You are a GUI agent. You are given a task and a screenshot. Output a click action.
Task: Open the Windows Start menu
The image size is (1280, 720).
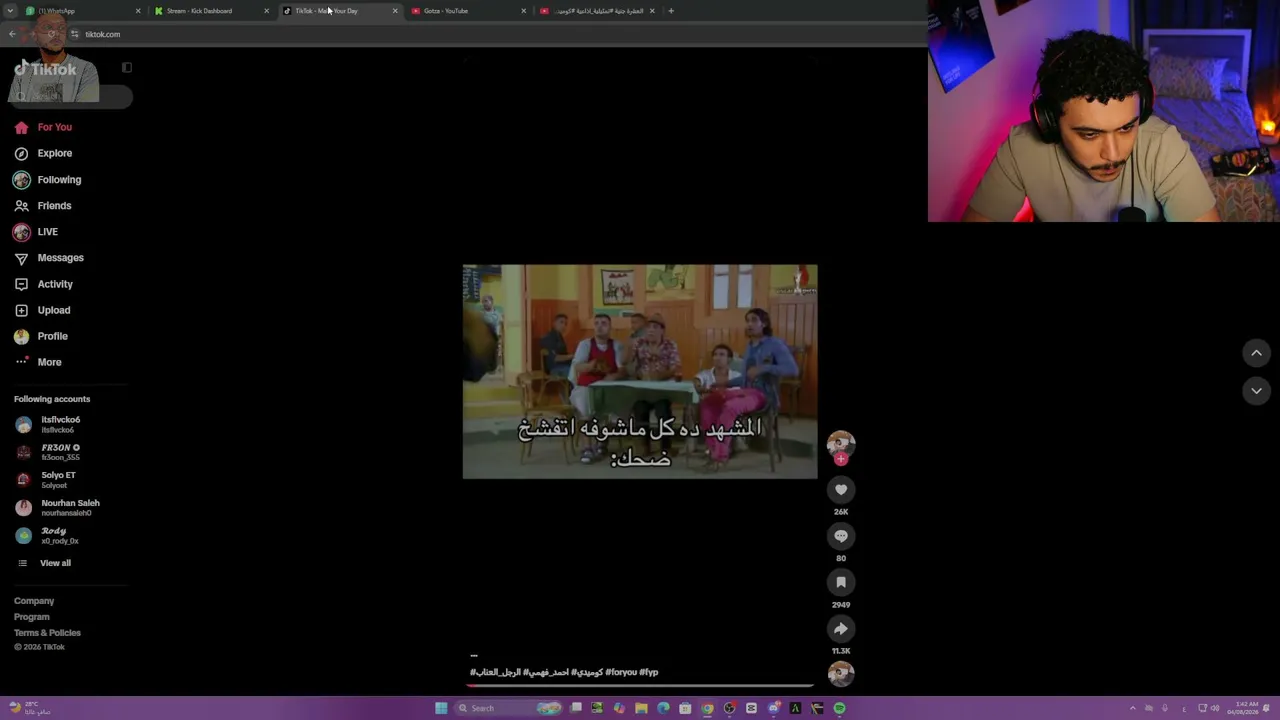pos(441,708)
